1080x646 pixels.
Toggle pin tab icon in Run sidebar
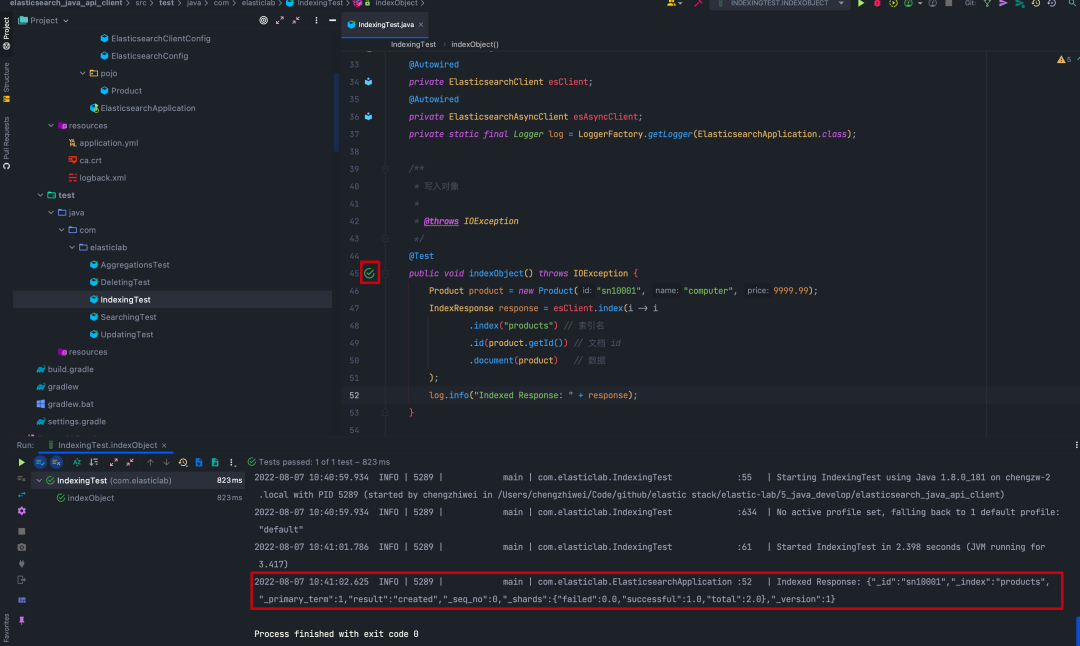click(x=21, y=621)
